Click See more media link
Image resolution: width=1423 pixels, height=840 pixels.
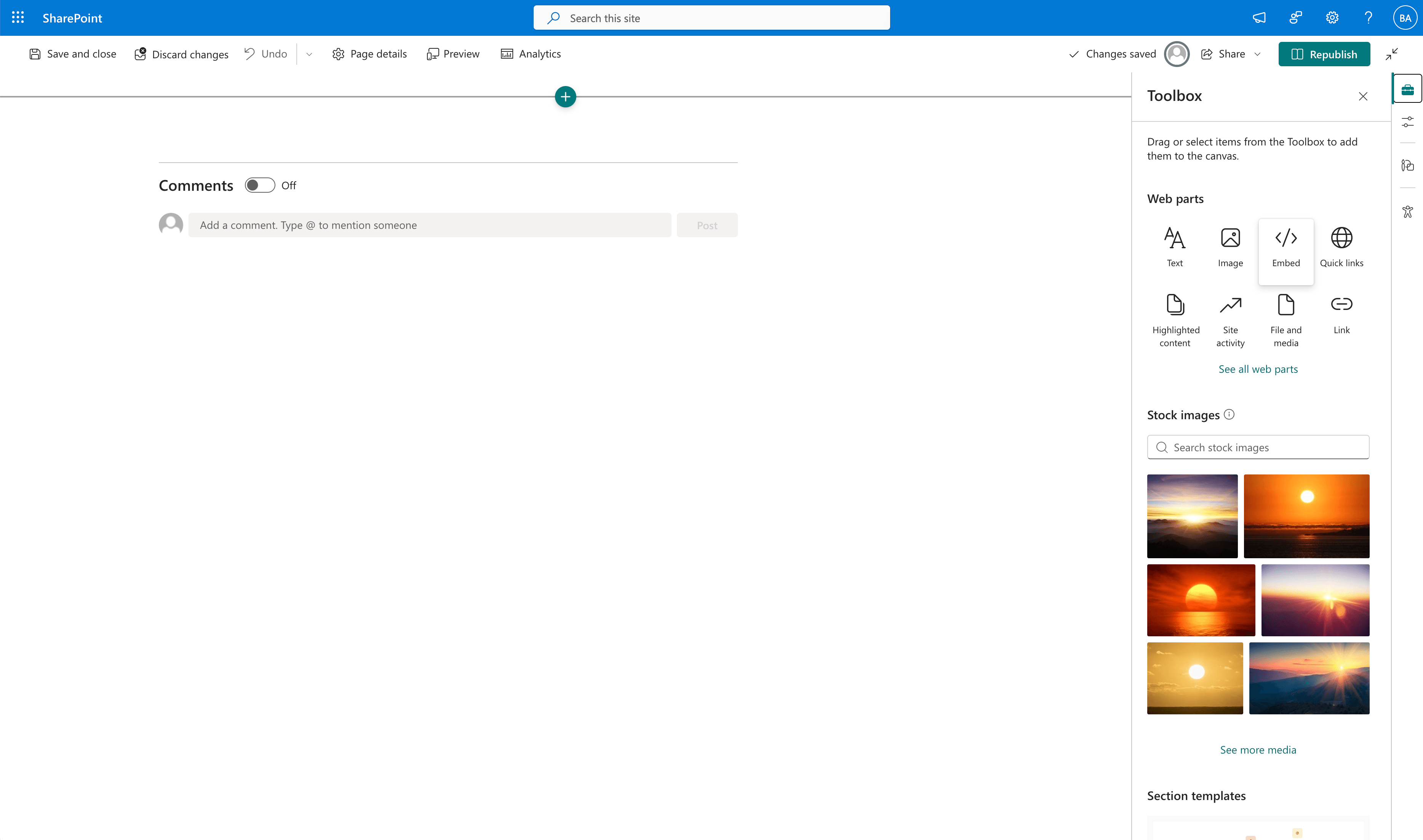click(1258, 749)
